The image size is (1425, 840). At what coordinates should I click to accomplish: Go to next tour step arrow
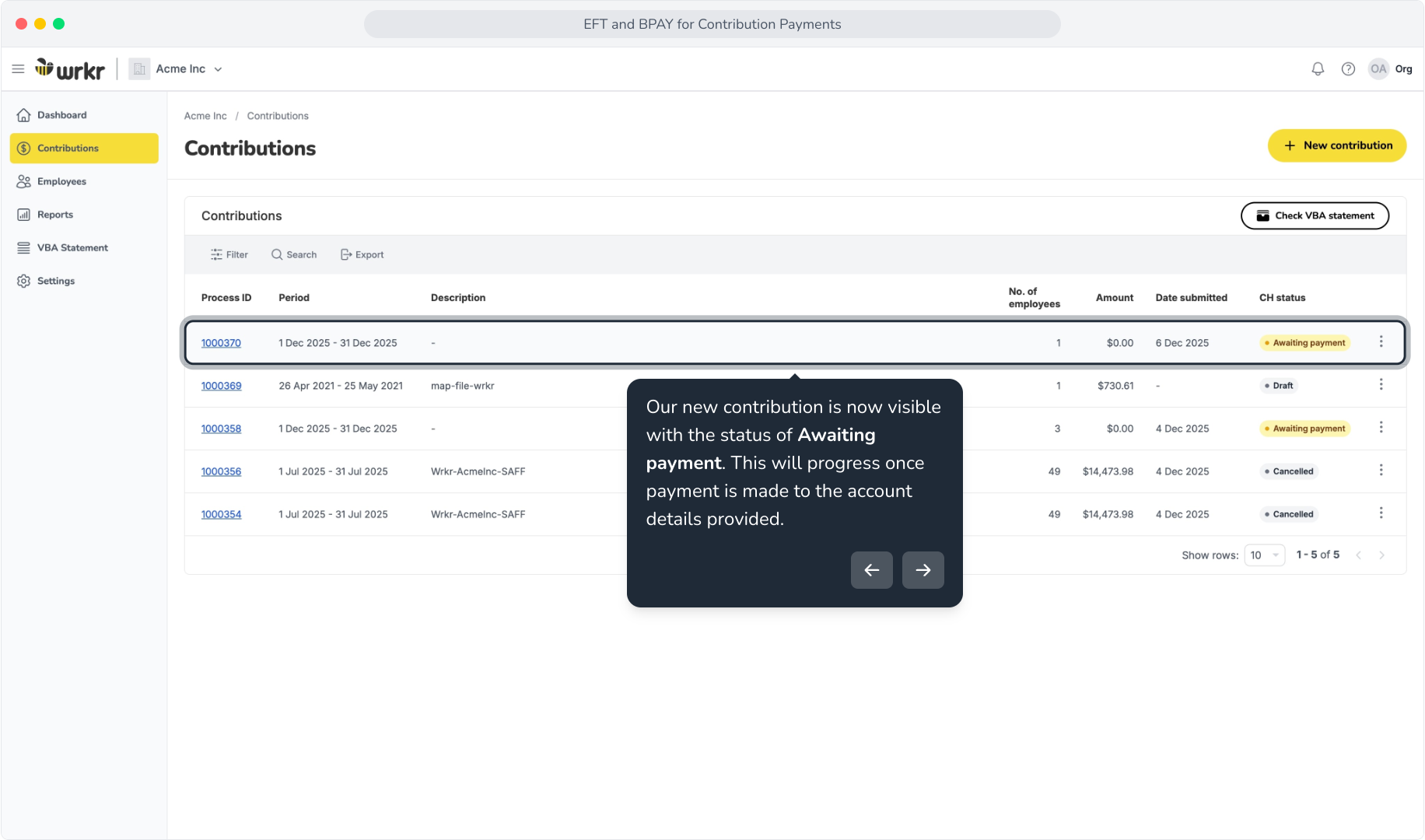click(x=923, y=570)
